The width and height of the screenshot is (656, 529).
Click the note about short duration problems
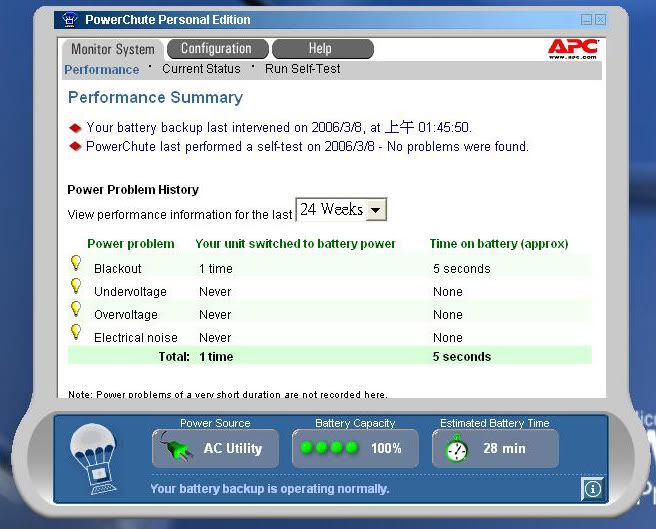click(x=228, y=394)
